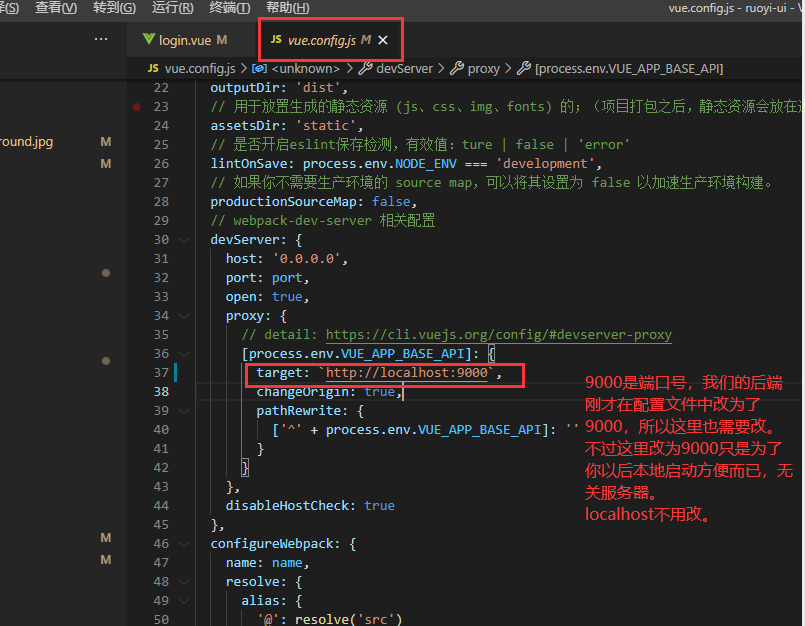Click the host '0.0.0.0' value
Image resolution: width=805 pixels, height=626 pixels.
306,259
